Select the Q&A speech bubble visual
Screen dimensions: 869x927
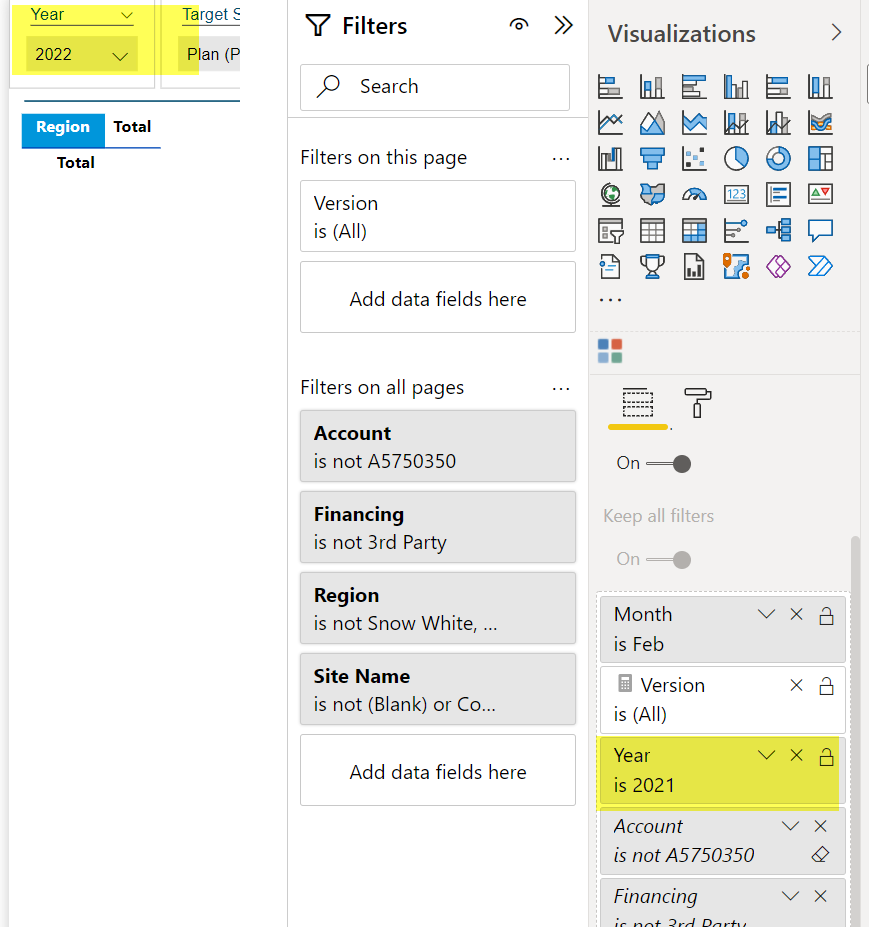coord(821,231)
